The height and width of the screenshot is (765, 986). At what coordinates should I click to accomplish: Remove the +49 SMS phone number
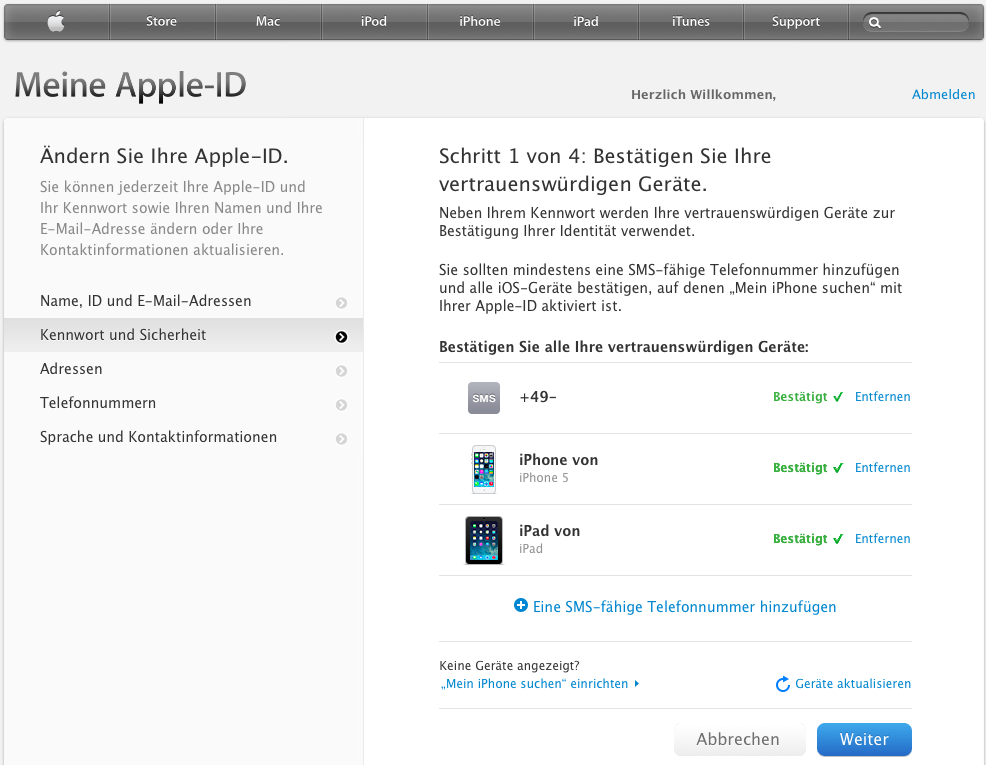click(882, 397)
